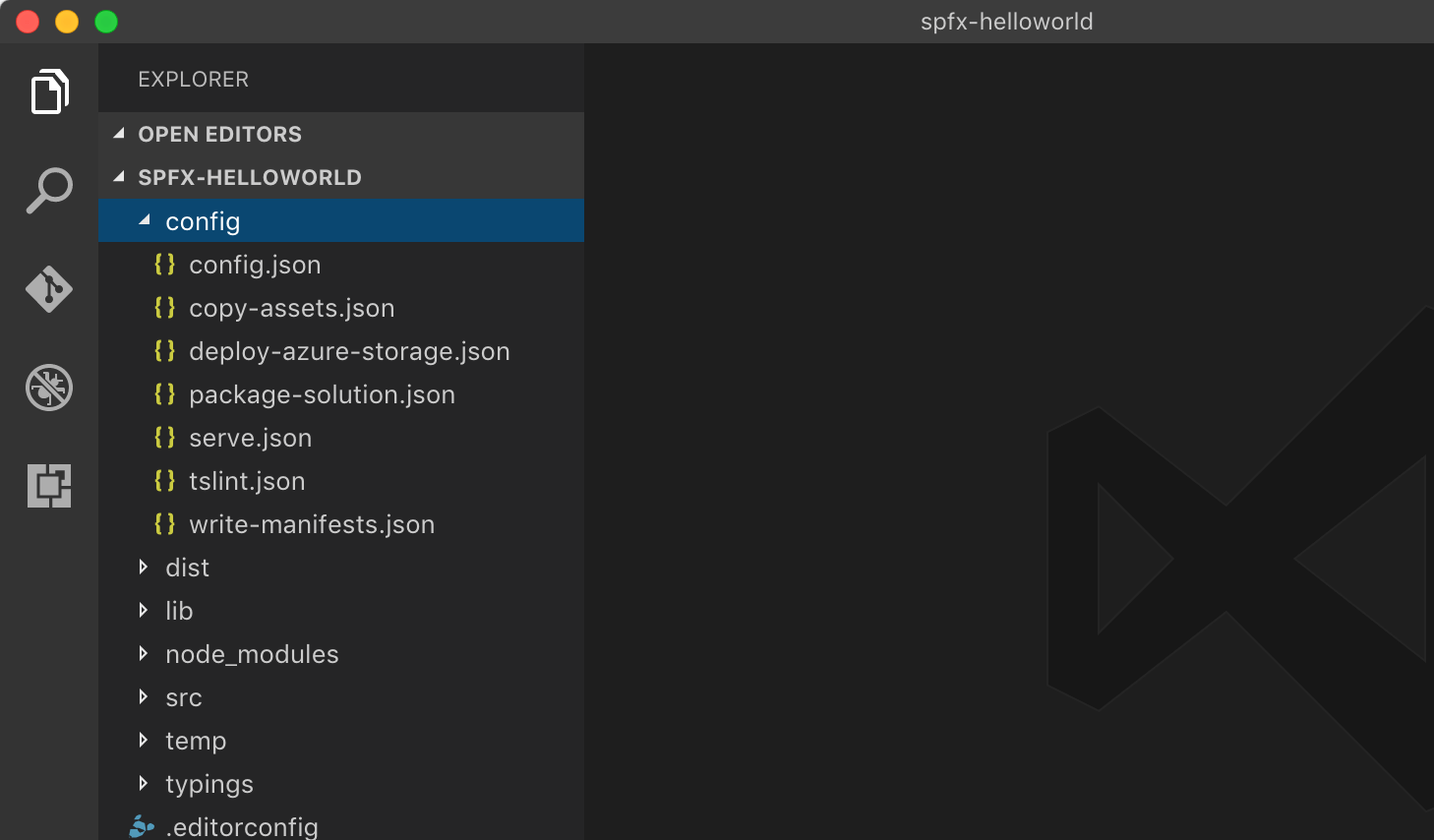The width and height of the screenshot is (1434, 840).
Task: Click the JSON braces icon beside deploy-azure-storage.json
Action: coord(164,351)
